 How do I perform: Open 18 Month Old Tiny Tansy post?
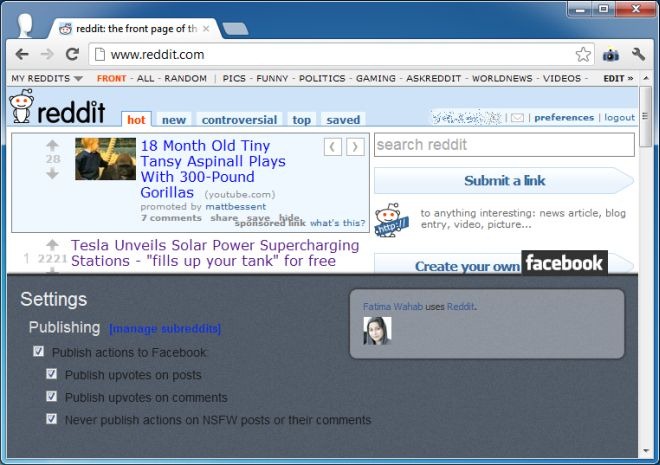pos(213,169)
